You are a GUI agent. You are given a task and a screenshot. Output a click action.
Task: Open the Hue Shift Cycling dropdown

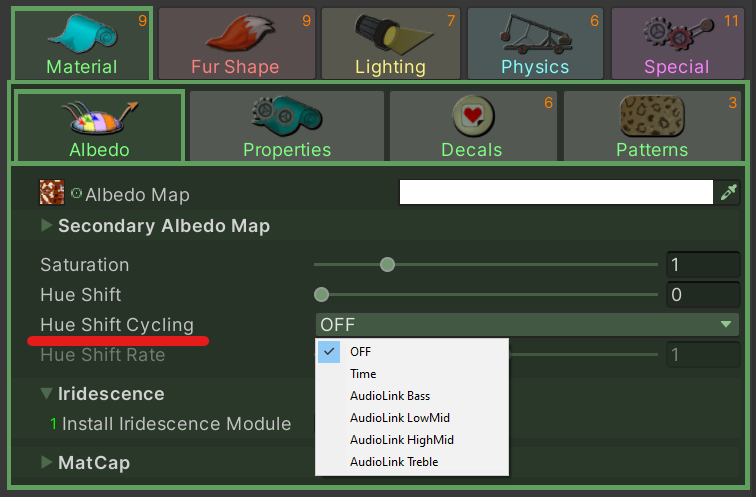coord(527,324)
